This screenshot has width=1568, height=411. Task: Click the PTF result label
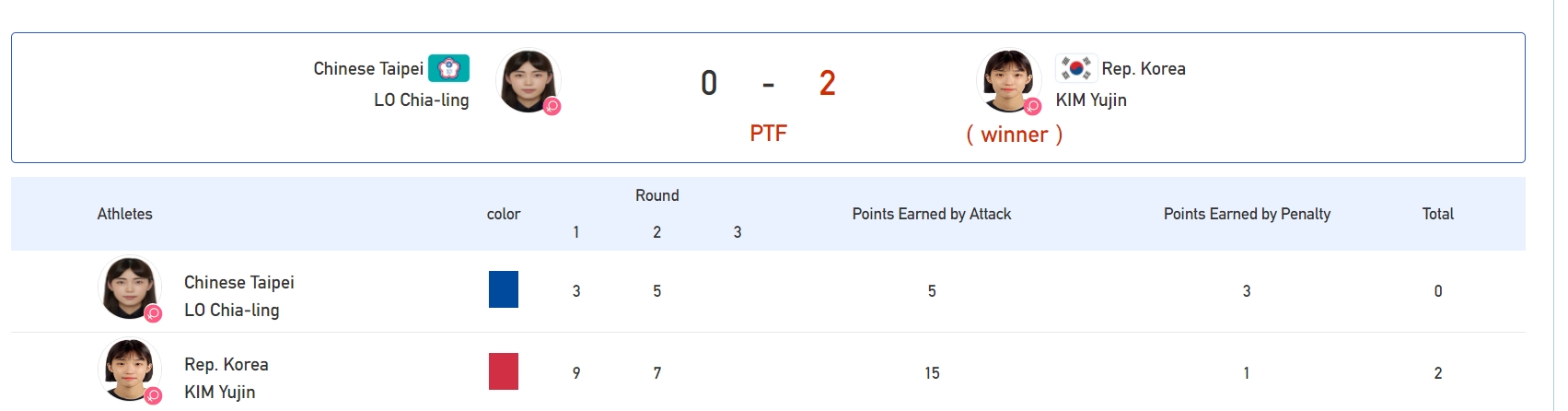coord(768,134)
